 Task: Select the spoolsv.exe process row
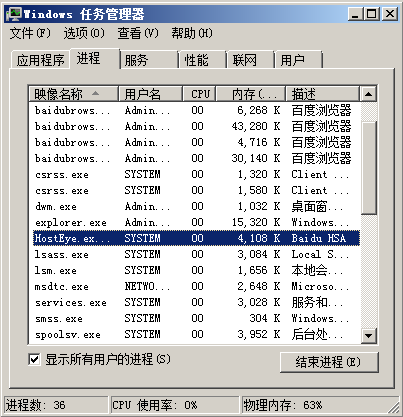tap(197, 334)
